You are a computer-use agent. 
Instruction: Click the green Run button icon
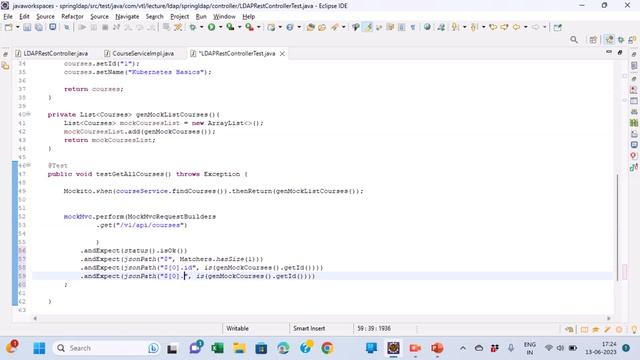(211, 27)
